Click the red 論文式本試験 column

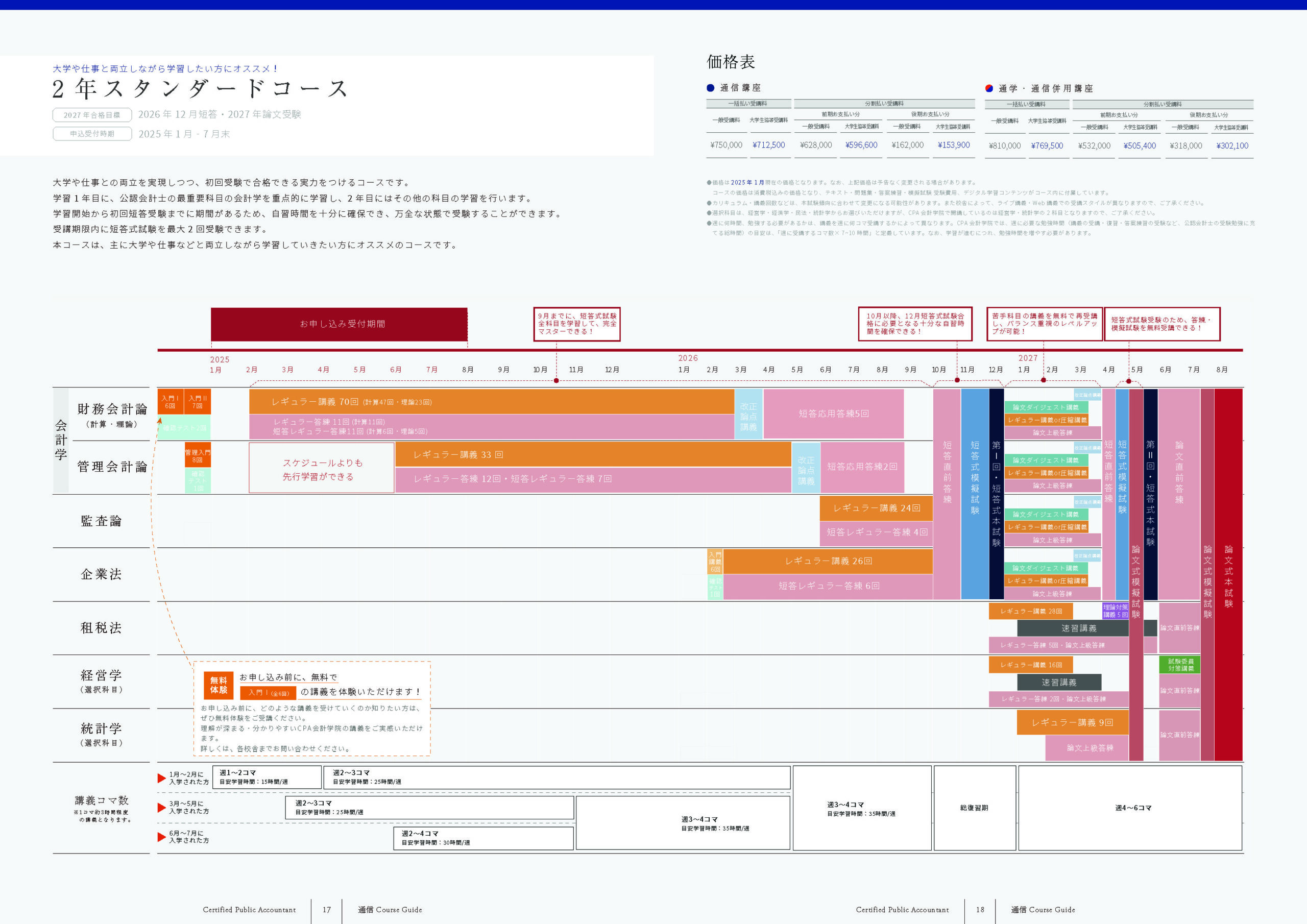(x=1228, y=575)
